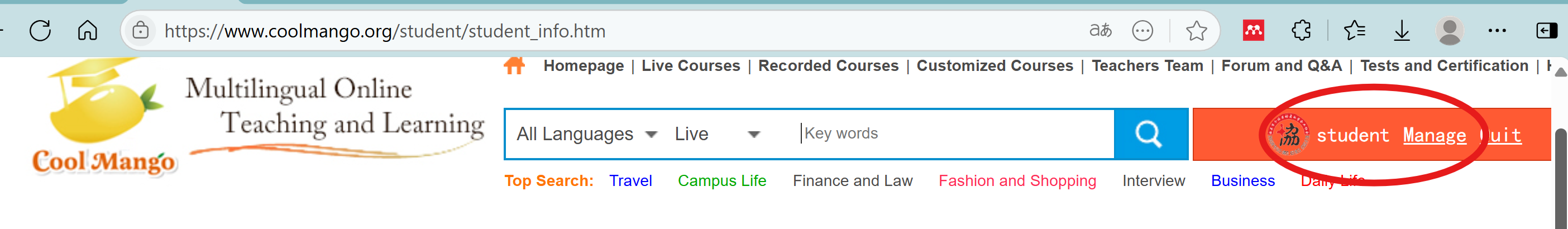Click the Travel top search link

(630, 181)
